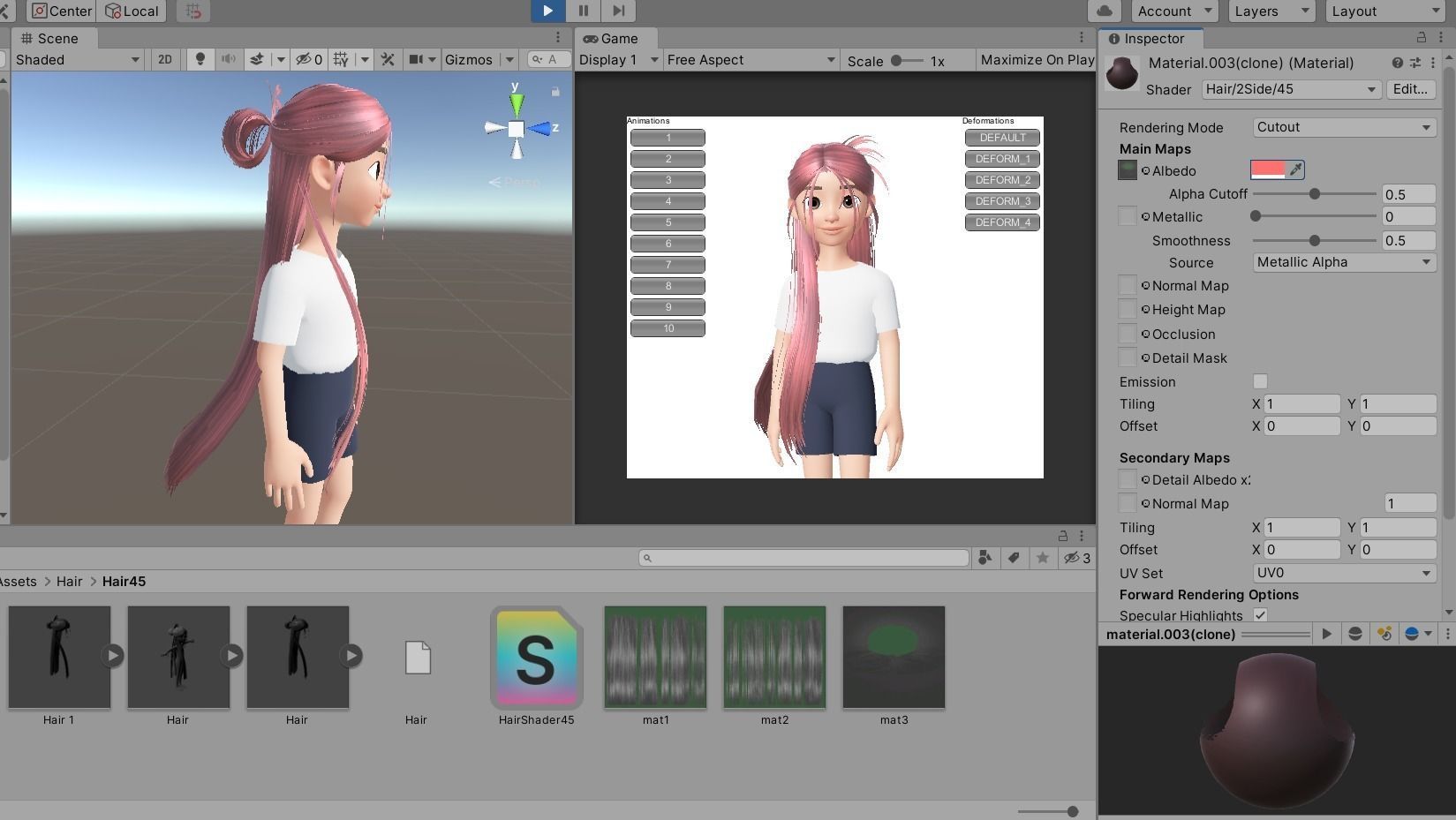Open the Layers menu dropdown

[1270, 11]
